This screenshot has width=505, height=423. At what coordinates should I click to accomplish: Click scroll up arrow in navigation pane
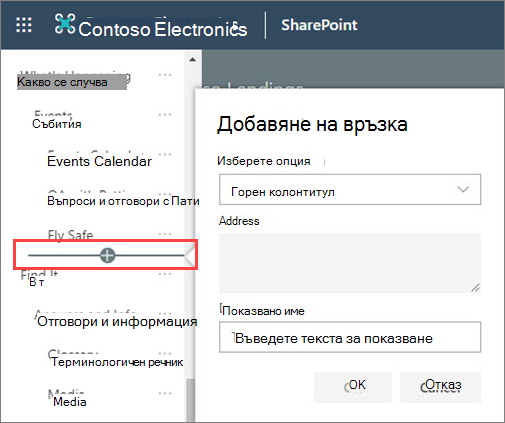[192, 60]
